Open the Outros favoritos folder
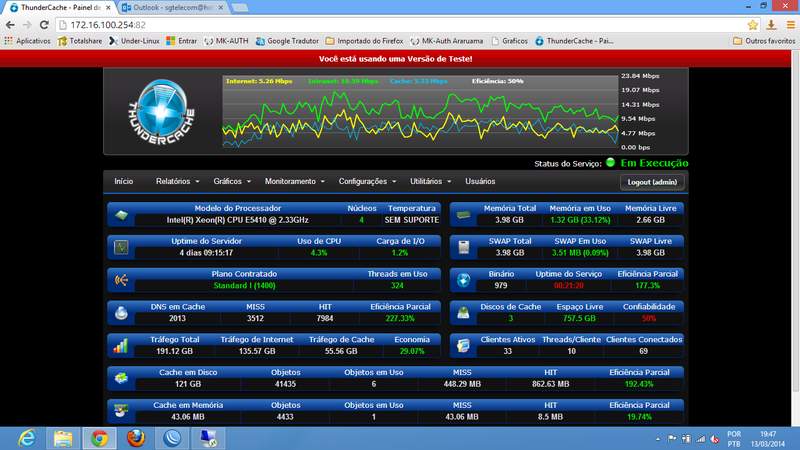The height and width of the screenshot is (450, 800). (x=764, y=41)
